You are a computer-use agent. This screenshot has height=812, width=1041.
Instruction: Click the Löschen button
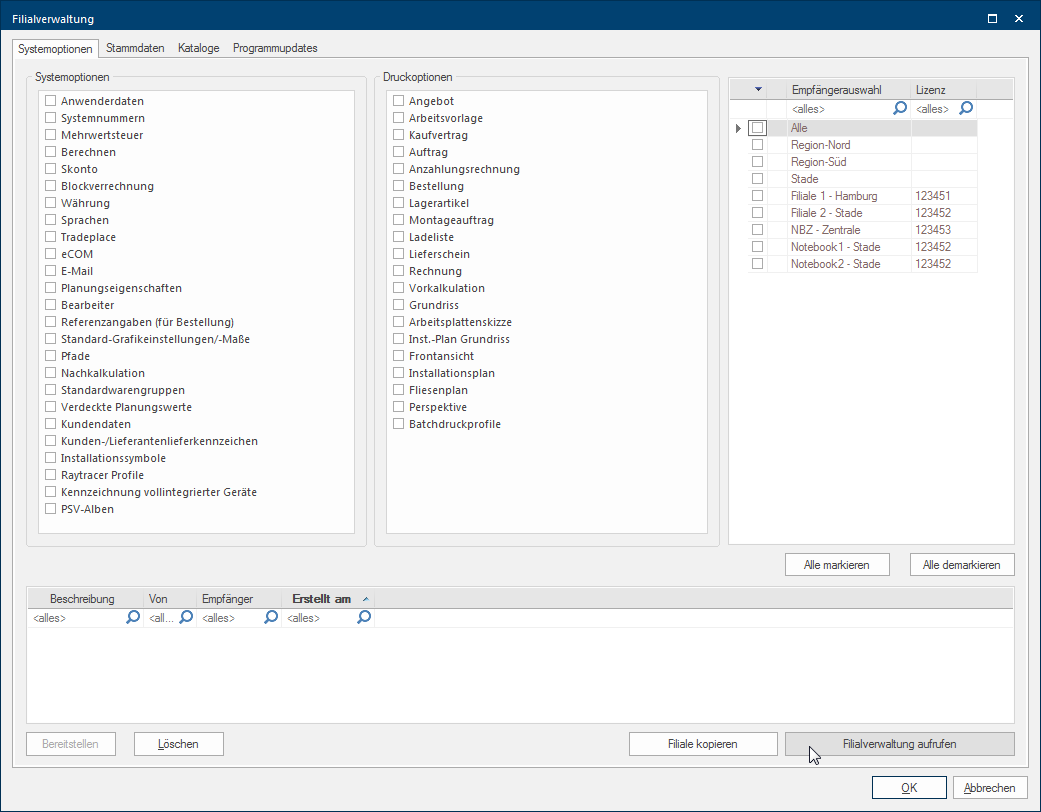[179, 744]
